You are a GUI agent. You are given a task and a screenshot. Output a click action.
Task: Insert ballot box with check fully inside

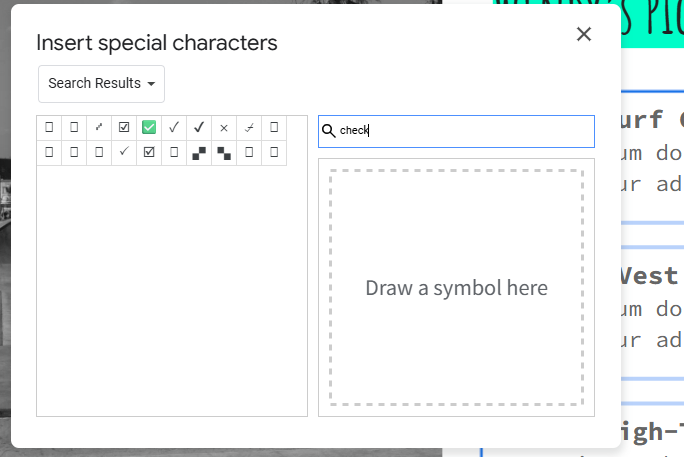(x=124, y=127)
